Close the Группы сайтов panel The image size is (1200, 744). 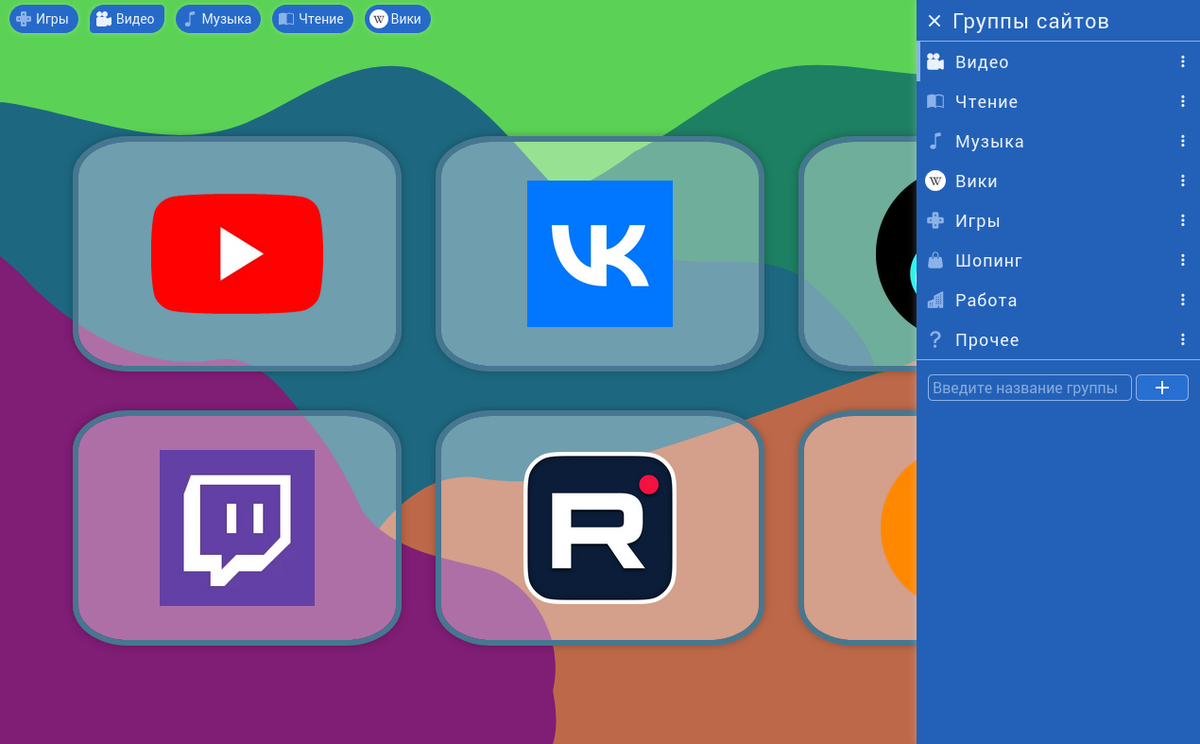point(935,21)
